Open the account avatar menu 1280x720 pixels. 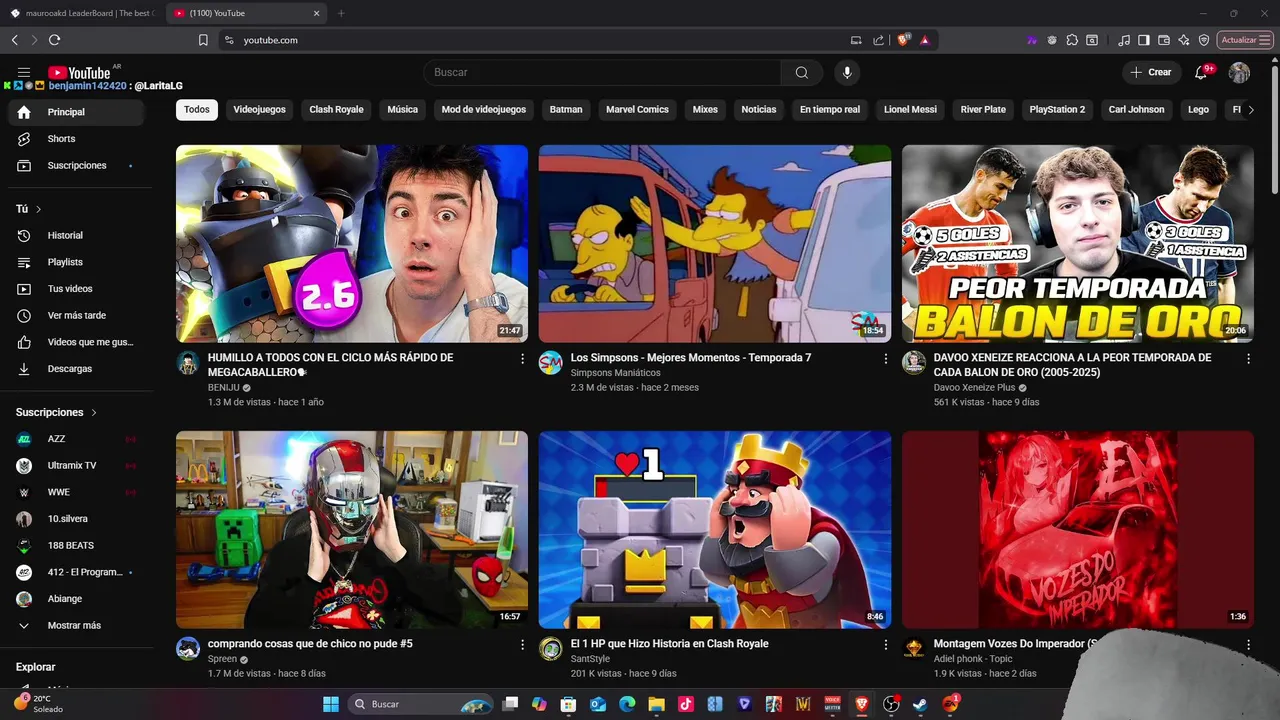pos(1239,72)
